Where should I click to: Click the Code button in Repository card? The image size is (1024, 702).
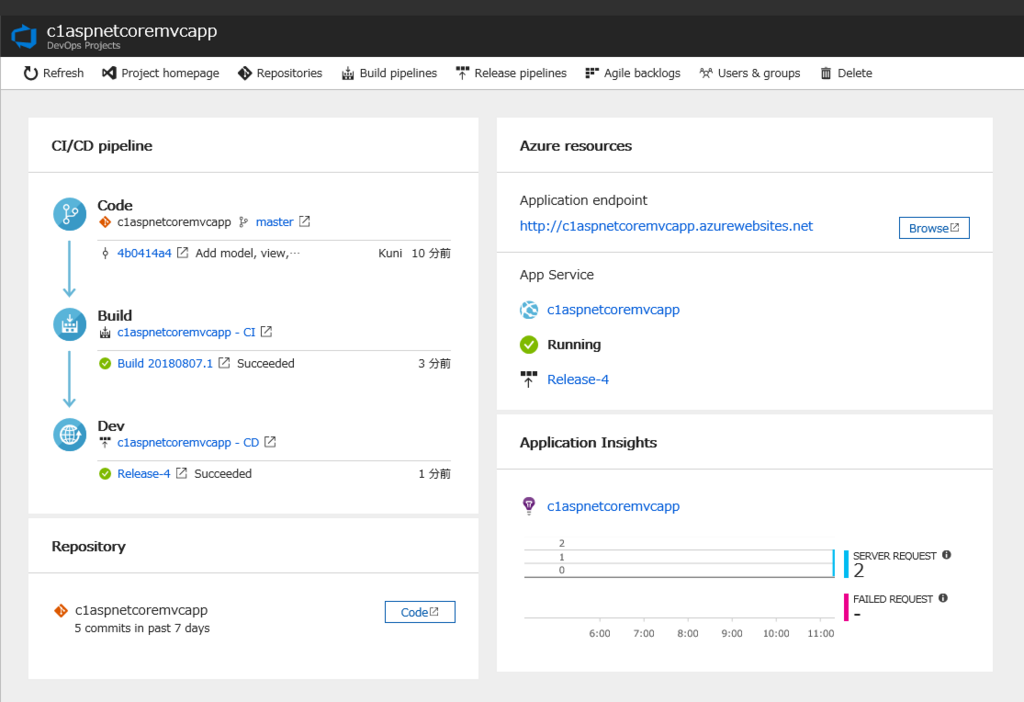[420, 612]
